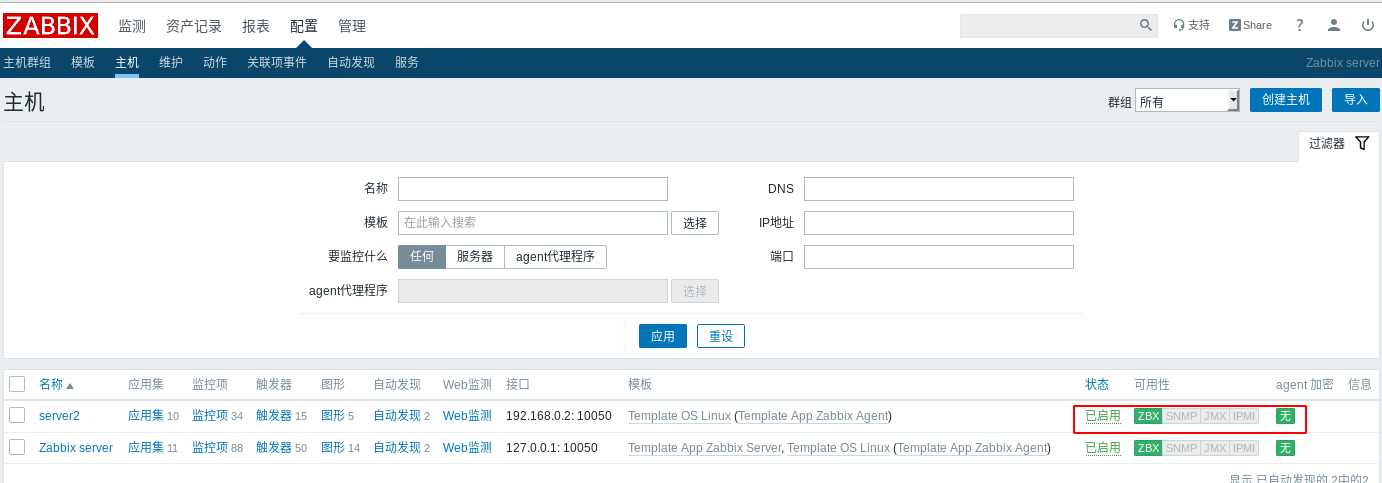Open the user profile icon
The height and width of the screenshot is (483, 1382).
click(1334, 25)
